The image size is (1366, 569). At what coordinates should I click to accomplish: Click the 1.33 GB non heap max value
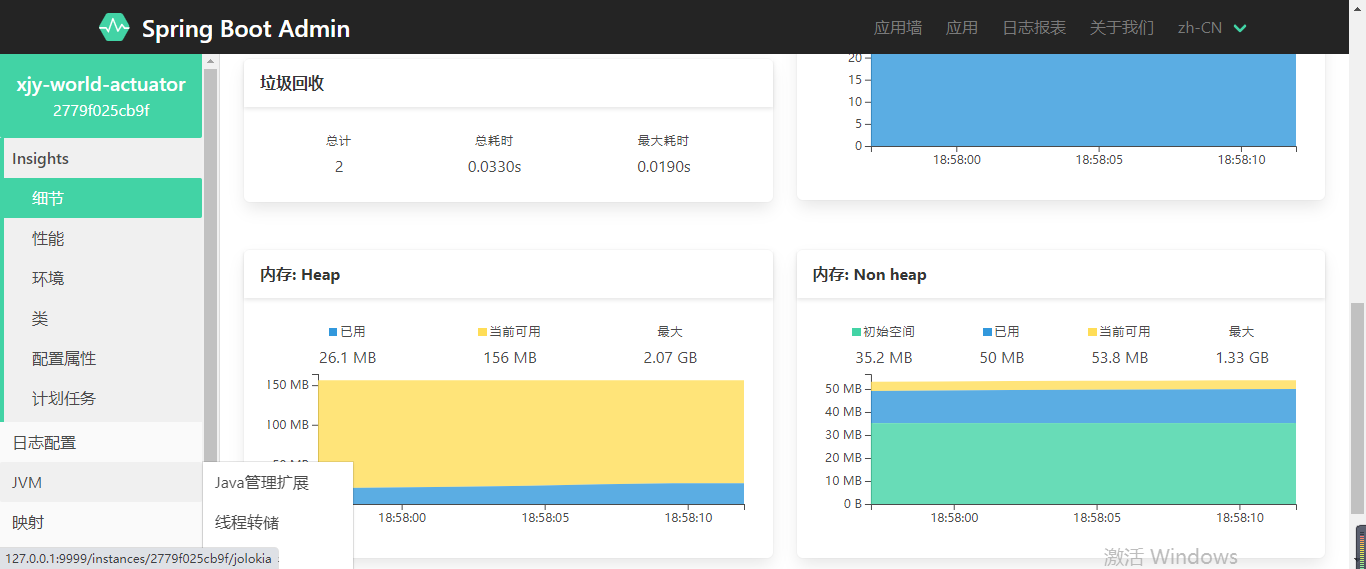(x=1242, y=357)
